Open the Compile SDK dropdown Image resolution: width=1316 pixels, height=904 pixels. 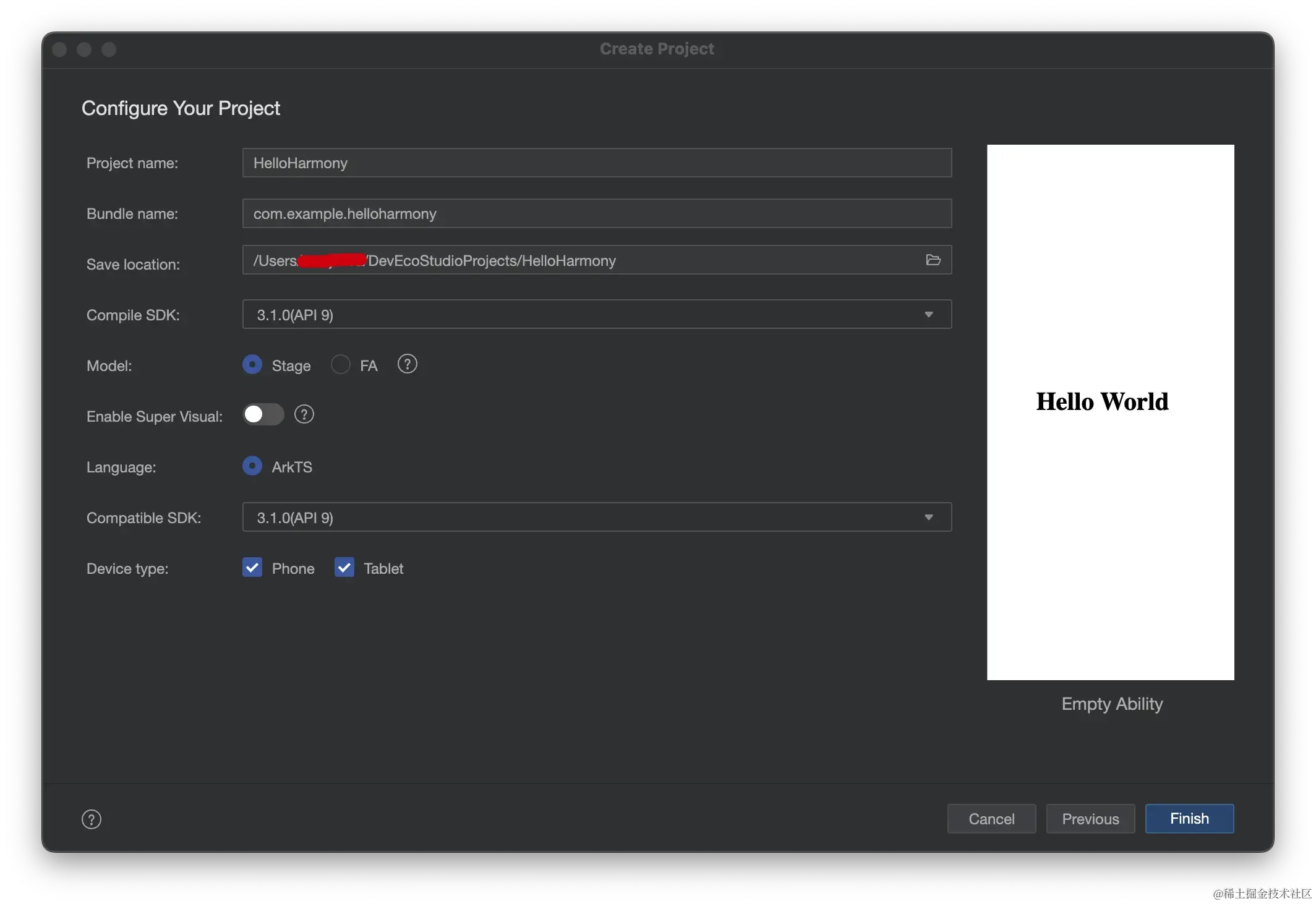597,314
